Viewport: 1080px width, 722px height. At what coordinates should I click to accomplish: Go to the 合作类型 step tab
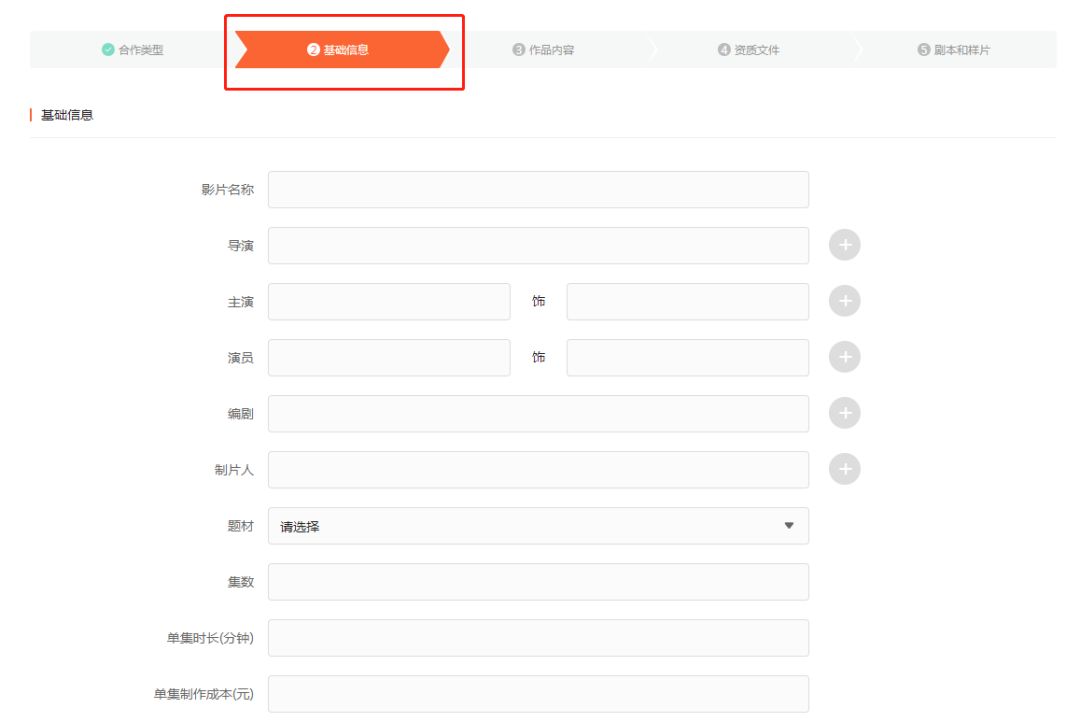pyautogui.click(x=133, y=50)
